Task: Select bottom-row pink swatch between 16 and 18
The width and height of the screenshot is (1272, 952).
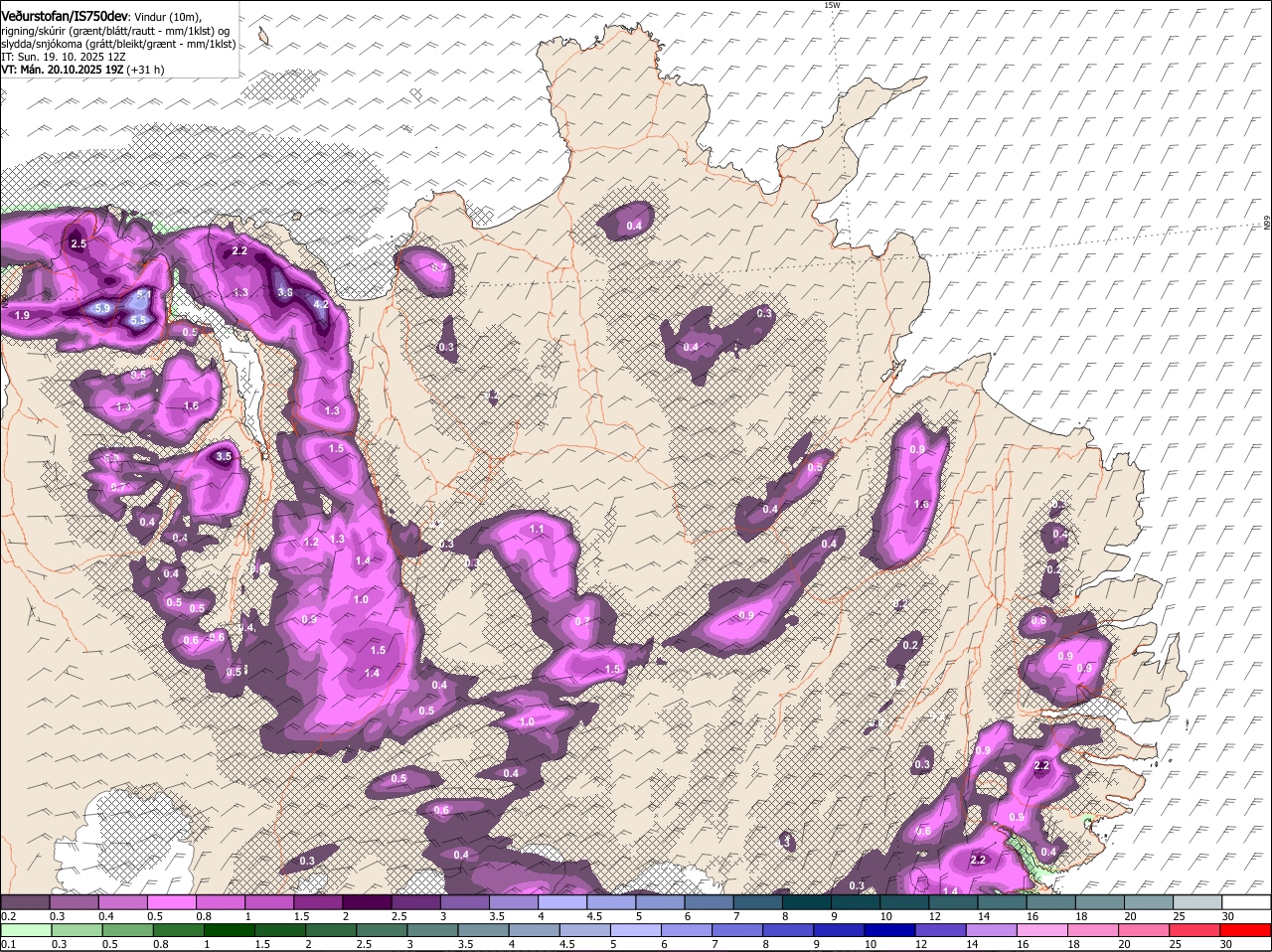Action: coord(1043,930)
